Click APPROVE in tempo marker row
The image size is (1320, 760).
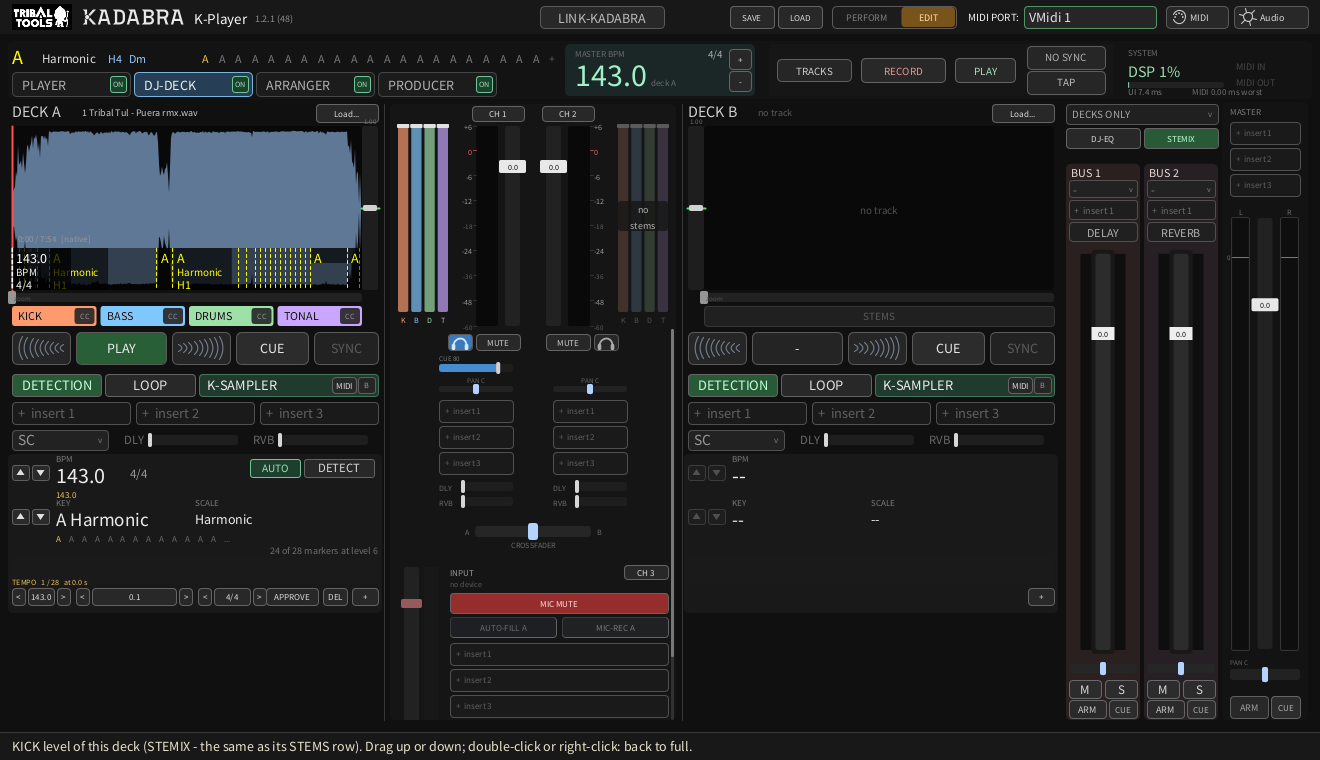(x=292, y=597)
